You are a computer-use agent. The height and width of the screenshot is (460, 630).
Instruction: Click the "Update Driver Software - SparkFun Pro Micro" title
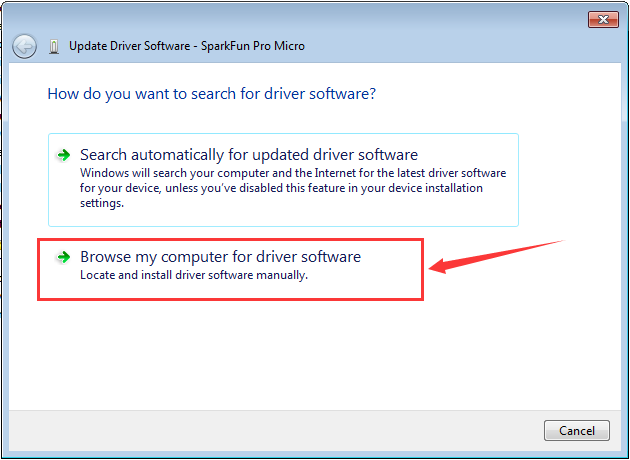(187, 46)
